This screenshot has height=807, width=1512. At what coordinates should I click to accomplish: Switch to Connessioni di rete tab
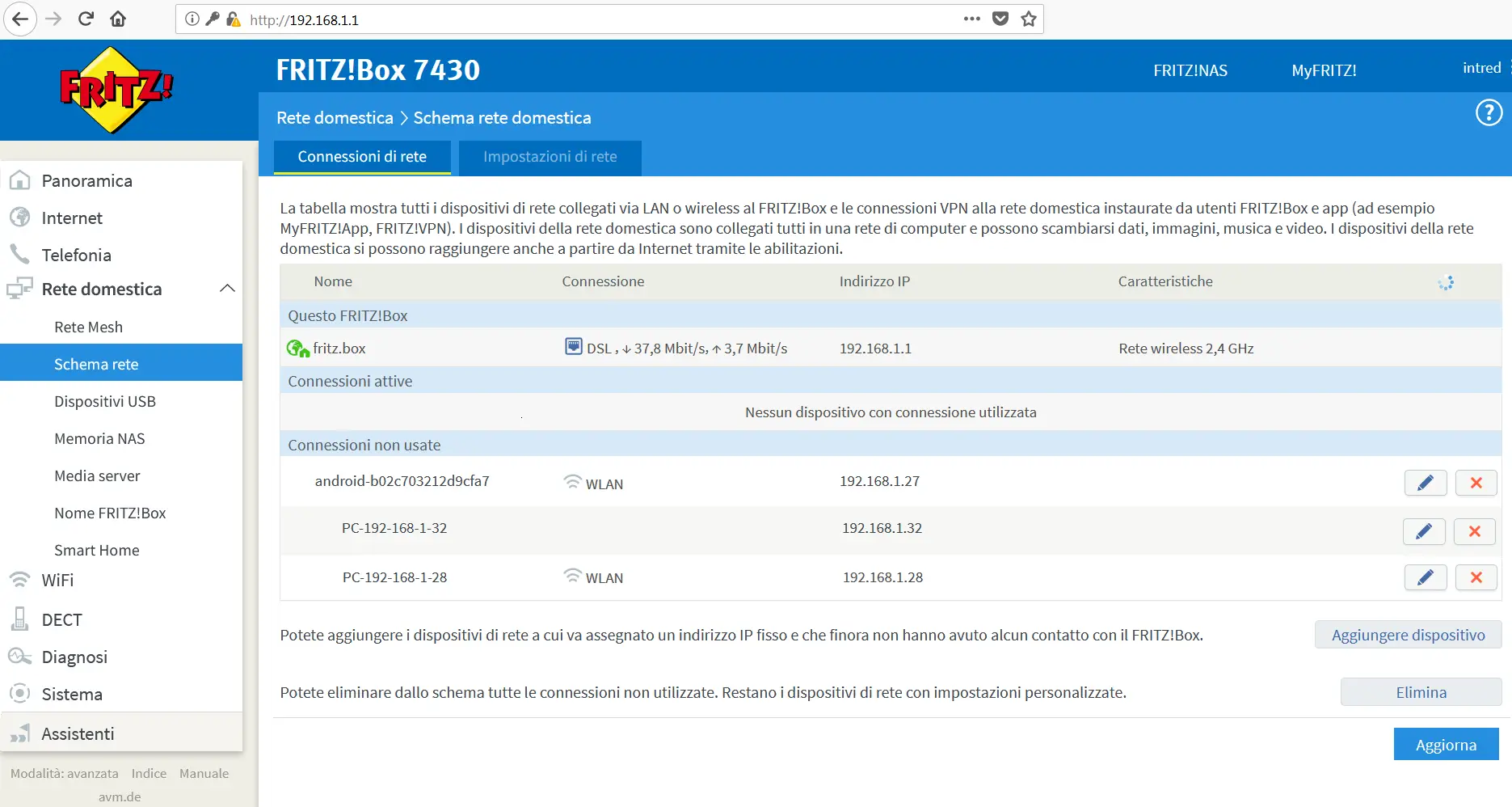[362, 157]
